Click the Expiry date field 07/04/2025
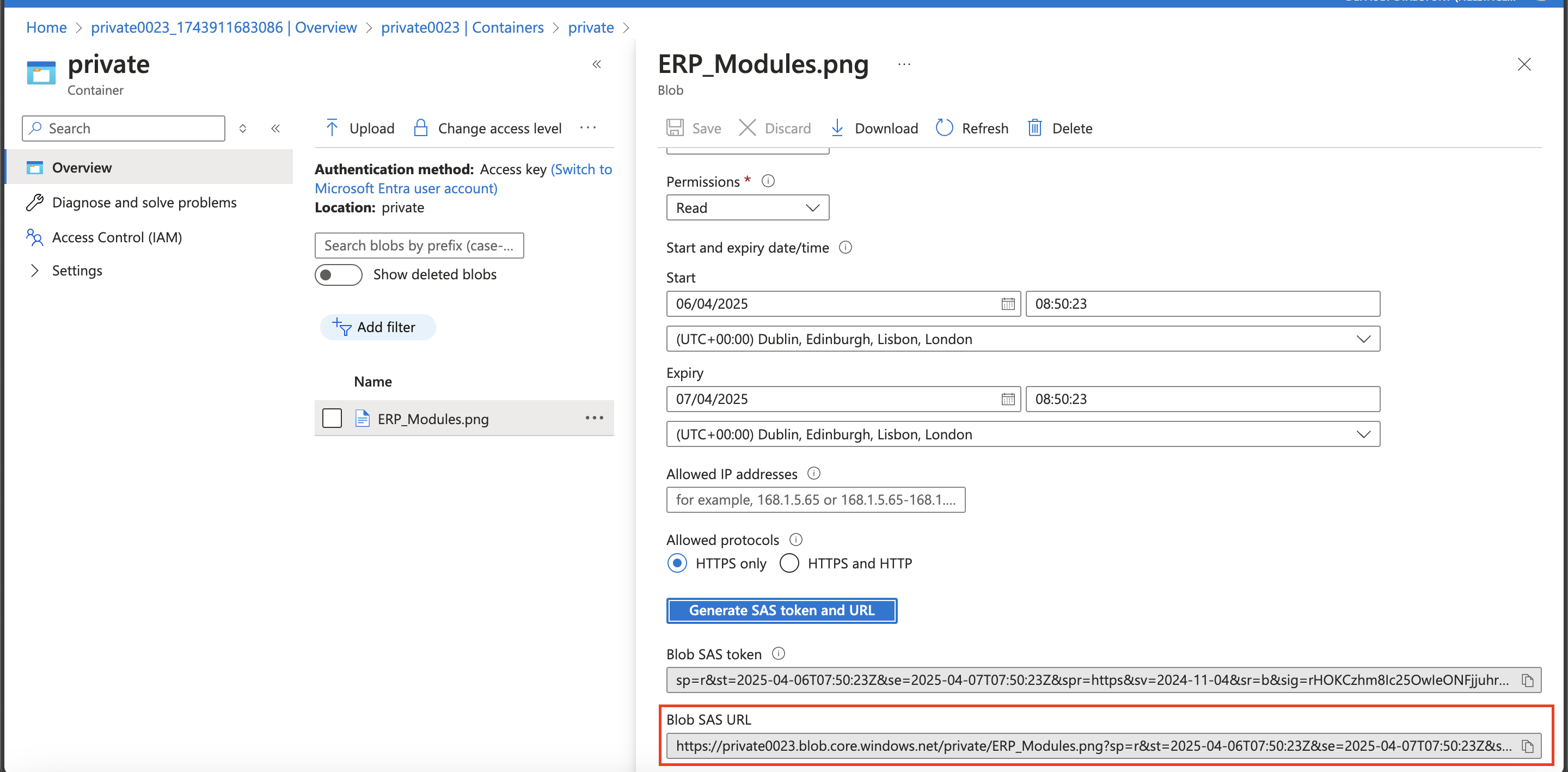This screenshot has width=1568, height=772. point(843,400)
